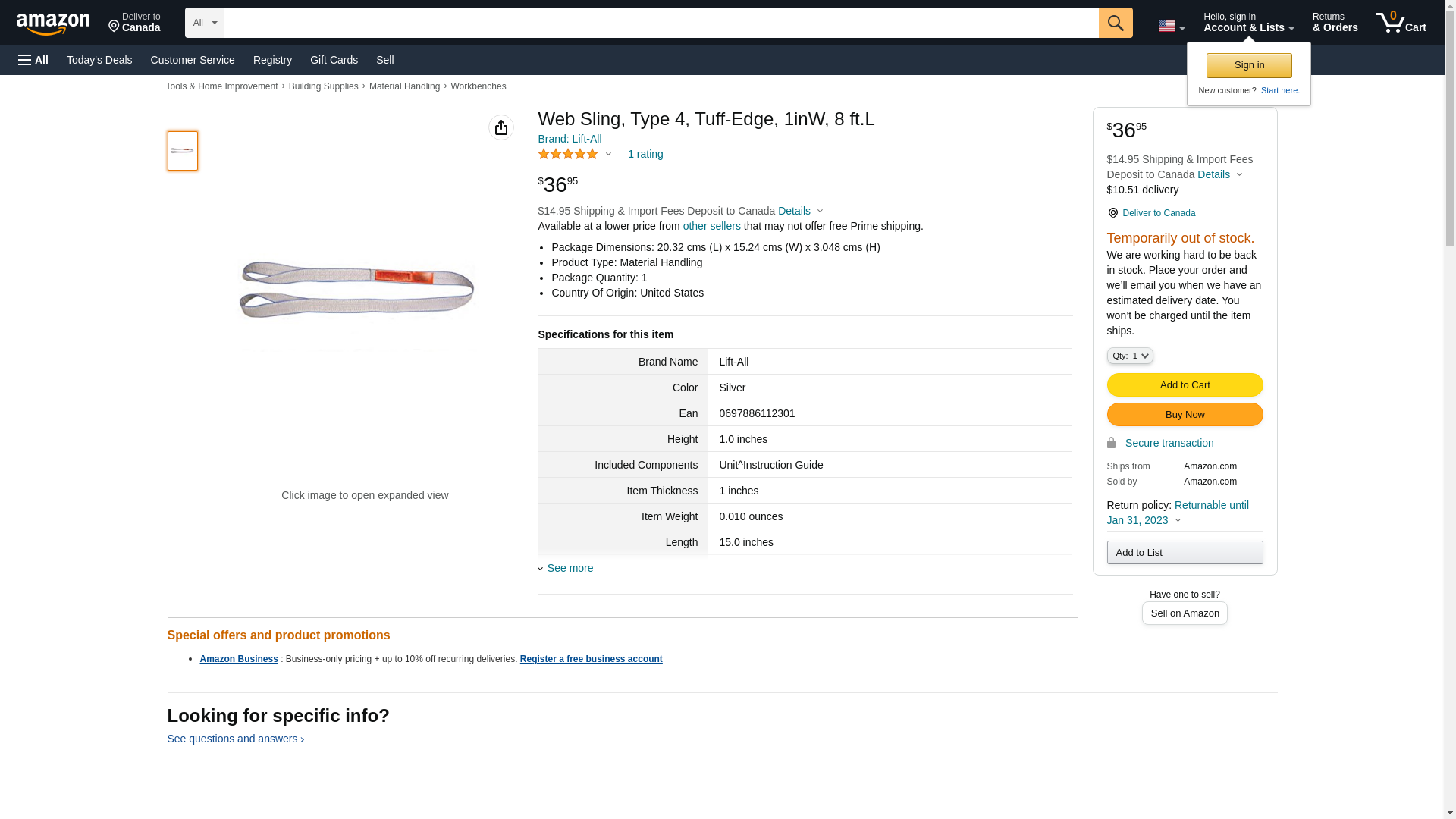Click the five-star rating icons
The height and width of the screenshot is (819, 1456).
point(568,154)
